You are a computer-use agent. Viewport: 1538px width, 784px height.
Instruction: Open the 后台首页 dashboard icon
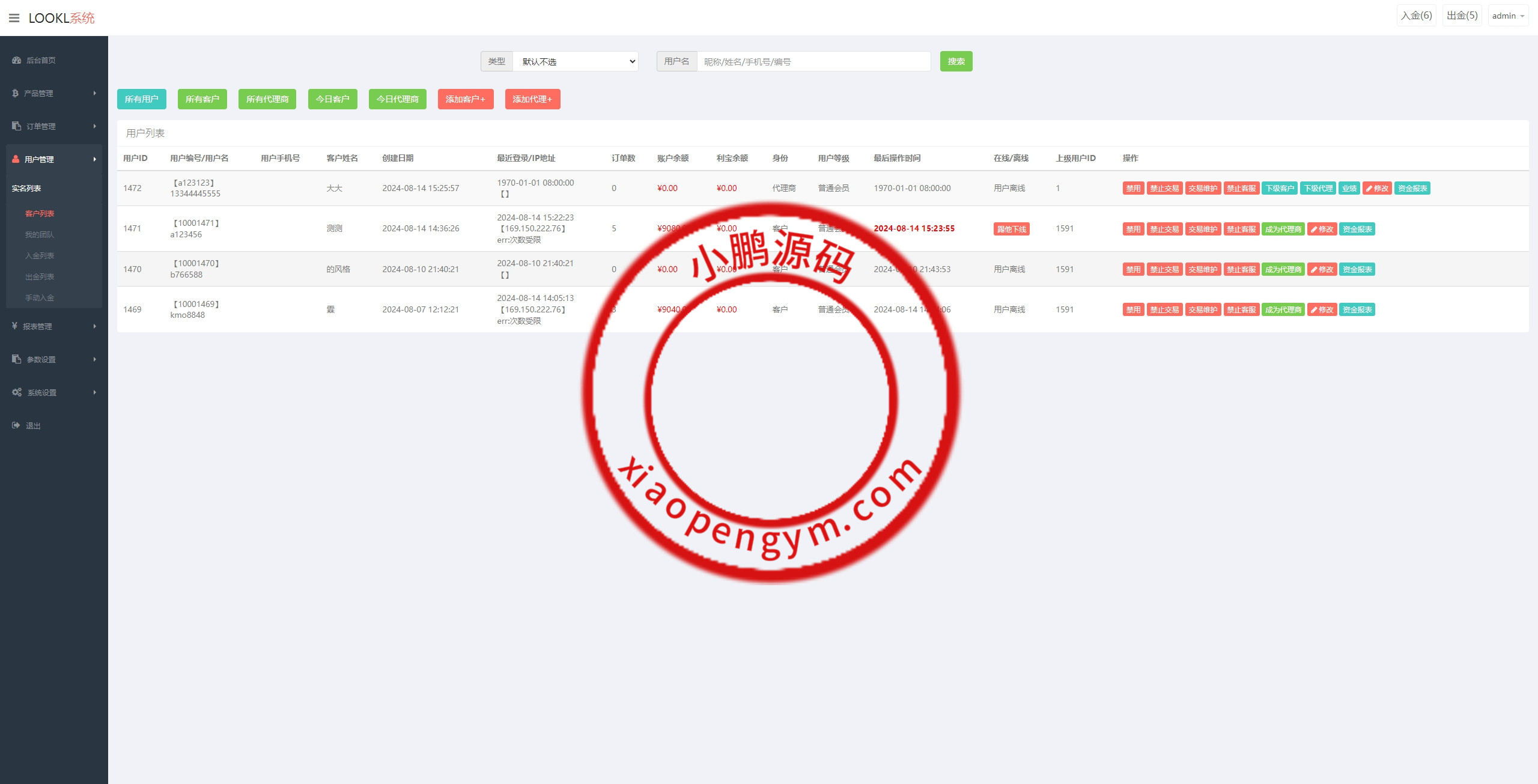pos(17,60)
